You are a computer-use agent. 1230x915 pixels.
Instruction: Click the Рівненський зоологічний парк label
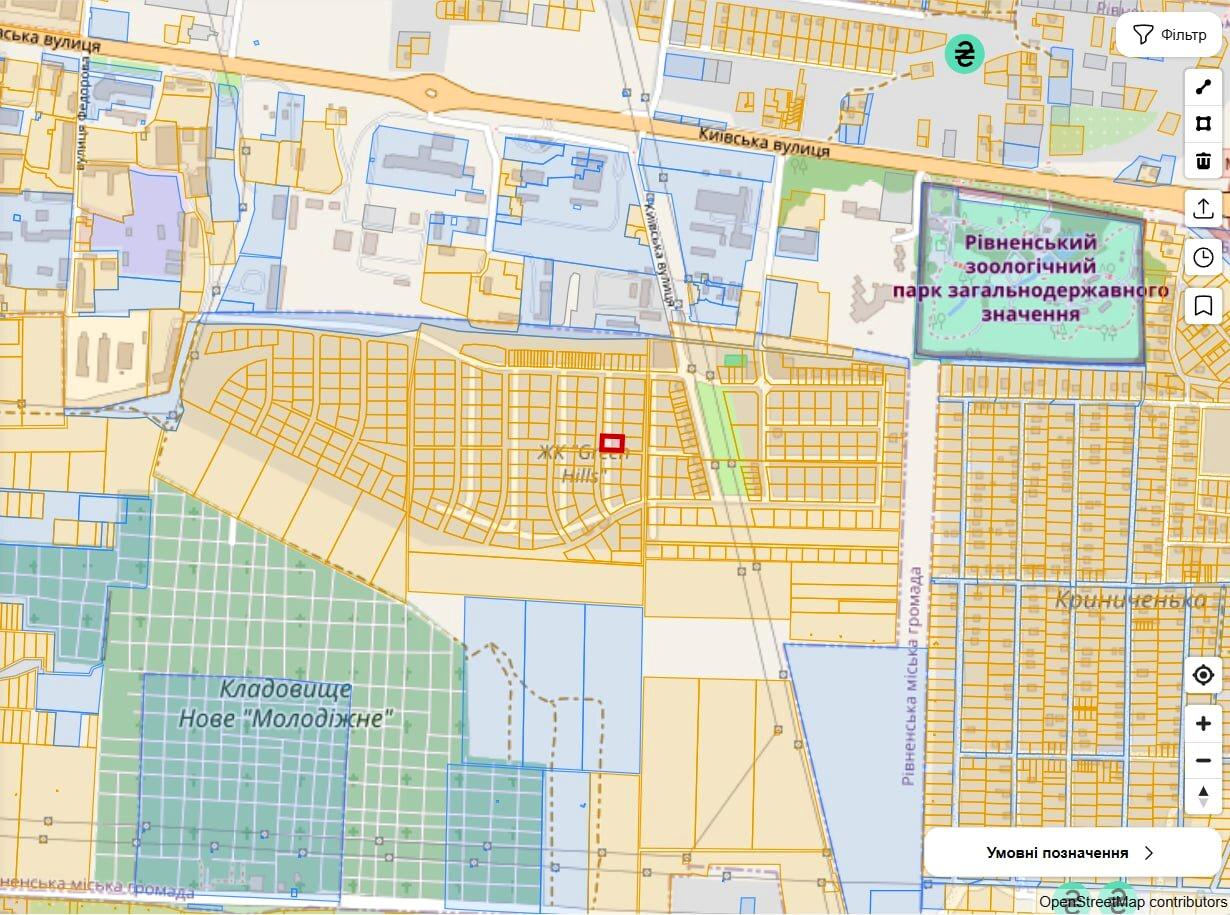click(x=1031, y=278)
